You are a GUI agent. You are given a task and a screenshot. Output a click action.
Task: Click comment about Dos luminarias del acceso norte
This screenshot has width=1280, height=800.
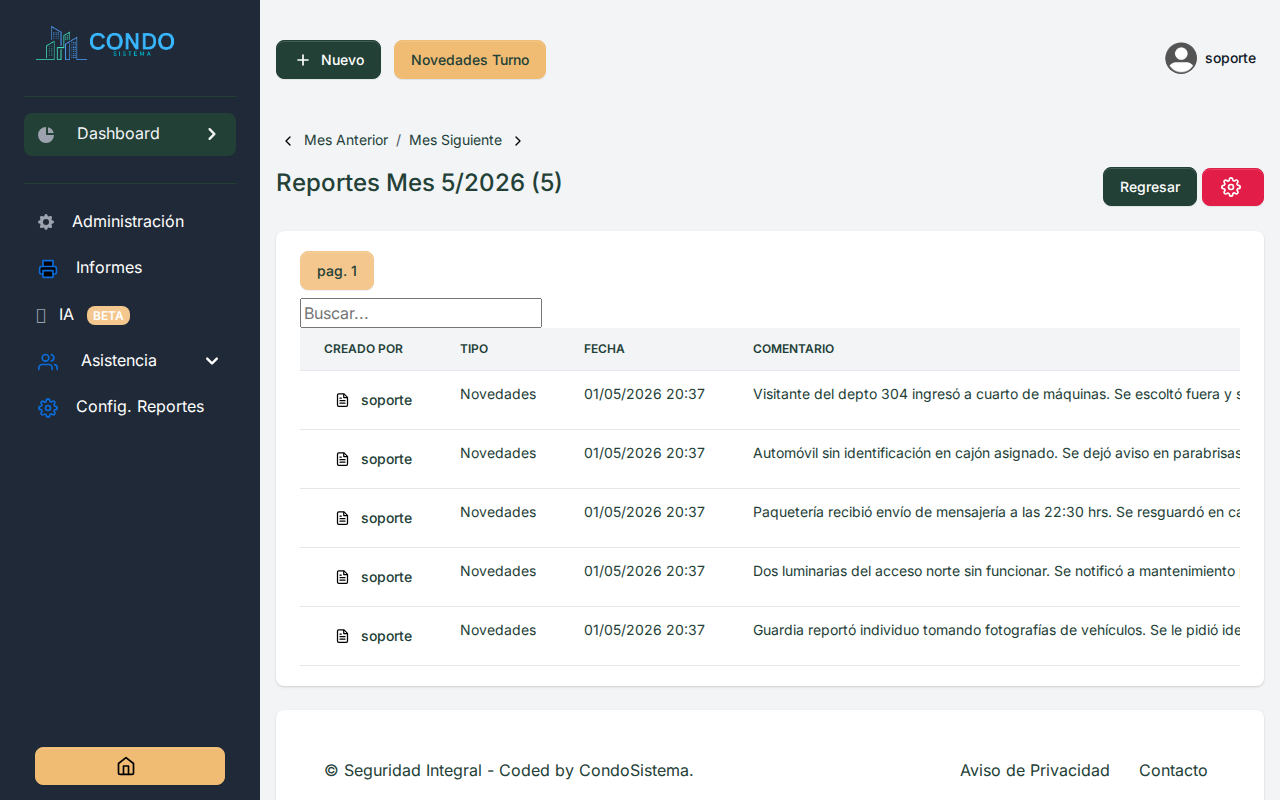coord(996,571)
